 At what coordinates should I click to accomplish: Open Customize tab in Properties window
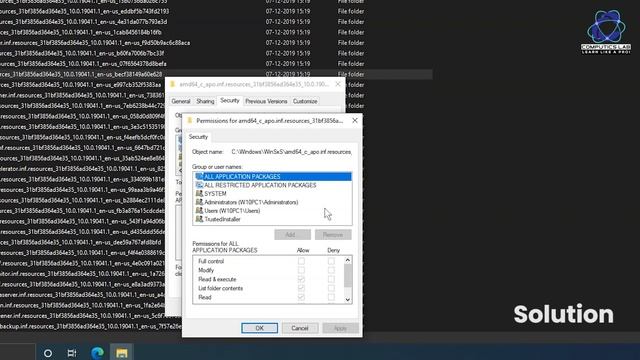pos(305,101)
